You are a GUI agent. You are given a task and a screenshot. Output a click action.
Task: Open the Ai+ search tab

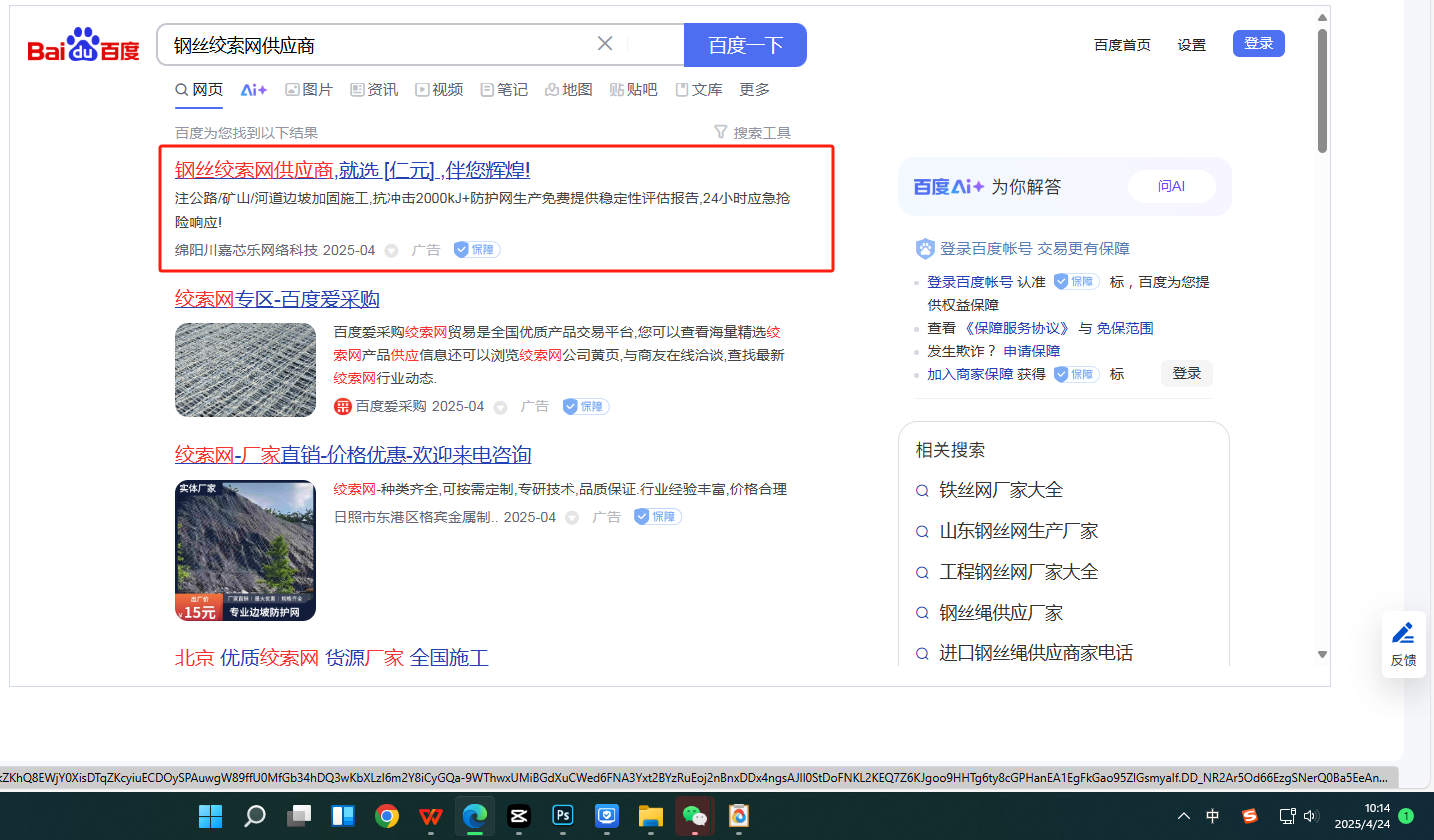click(254, 90)
